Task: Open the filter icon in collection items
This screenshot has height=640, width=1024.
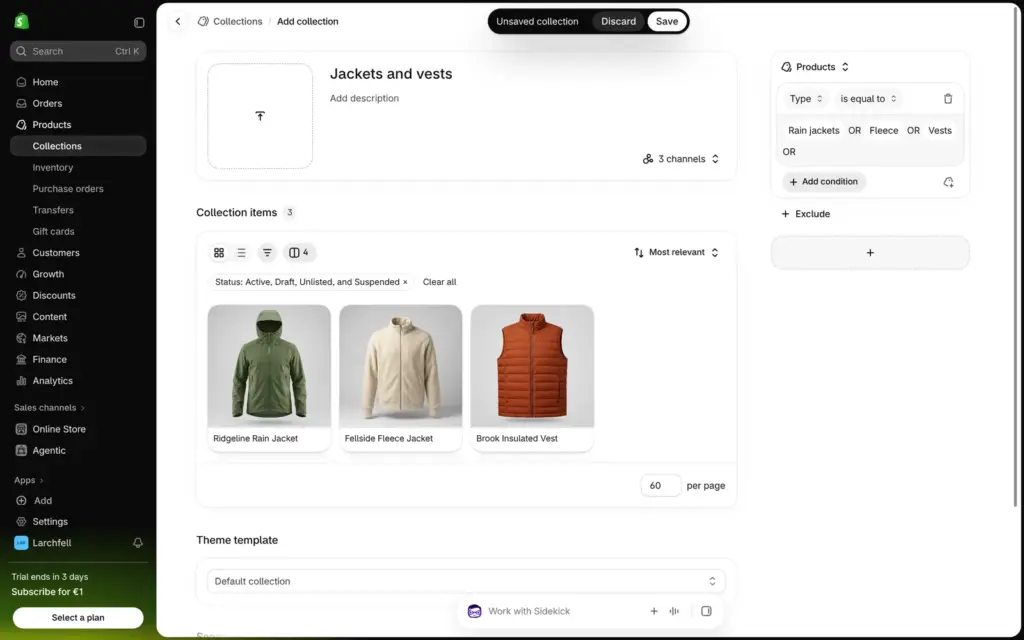Action: click(x=267, y=253)
